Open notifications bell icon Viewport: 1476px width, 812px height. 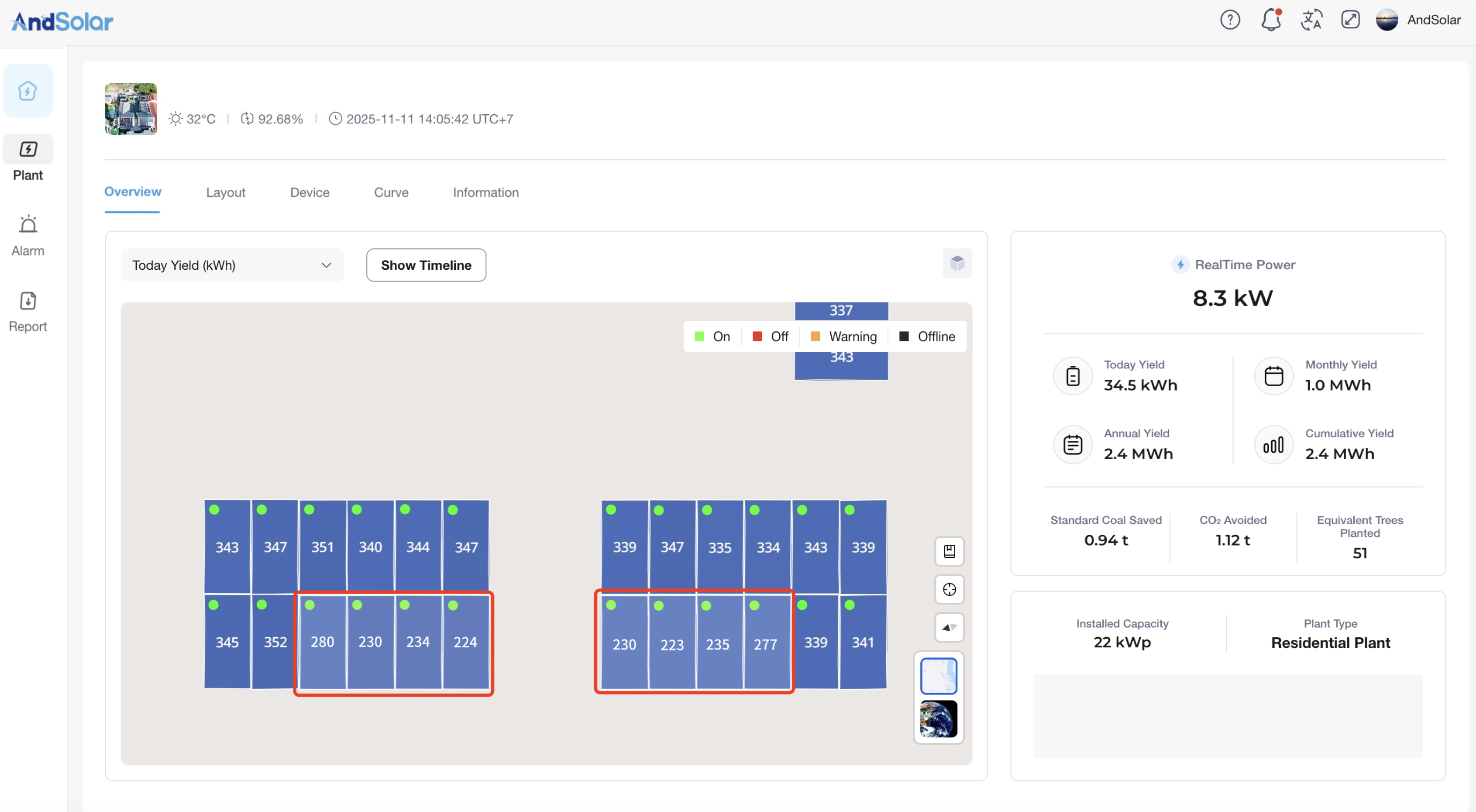1270,20
